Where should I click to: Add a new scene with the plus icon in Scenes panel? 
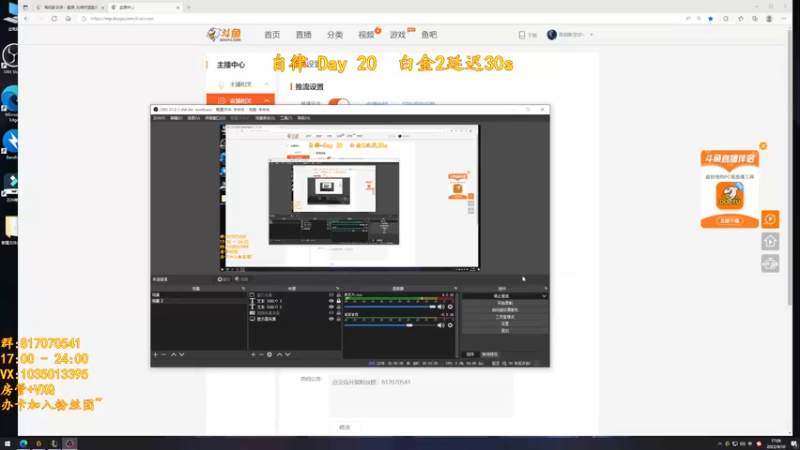pos(156,354)
